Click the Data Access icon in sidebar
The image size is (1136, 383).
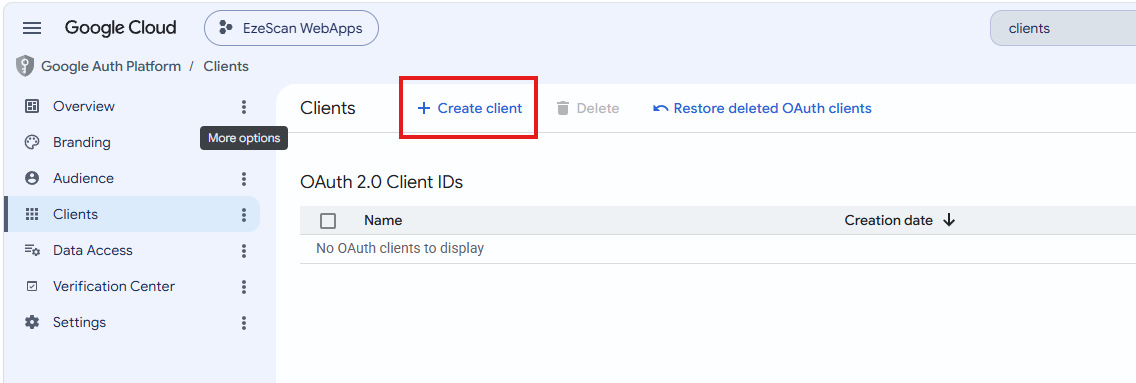[x=32, y=251]
